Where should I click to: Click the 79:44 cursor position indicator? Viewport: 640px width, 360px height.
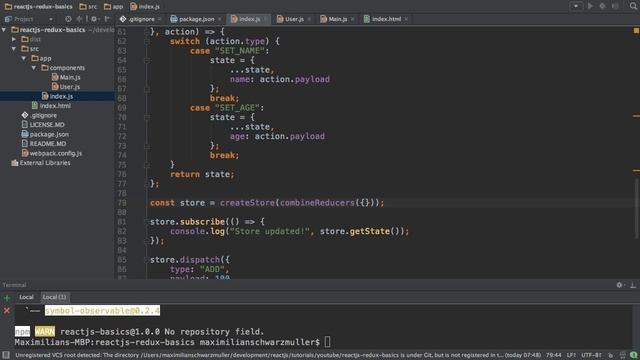click(x=553, y=355)
